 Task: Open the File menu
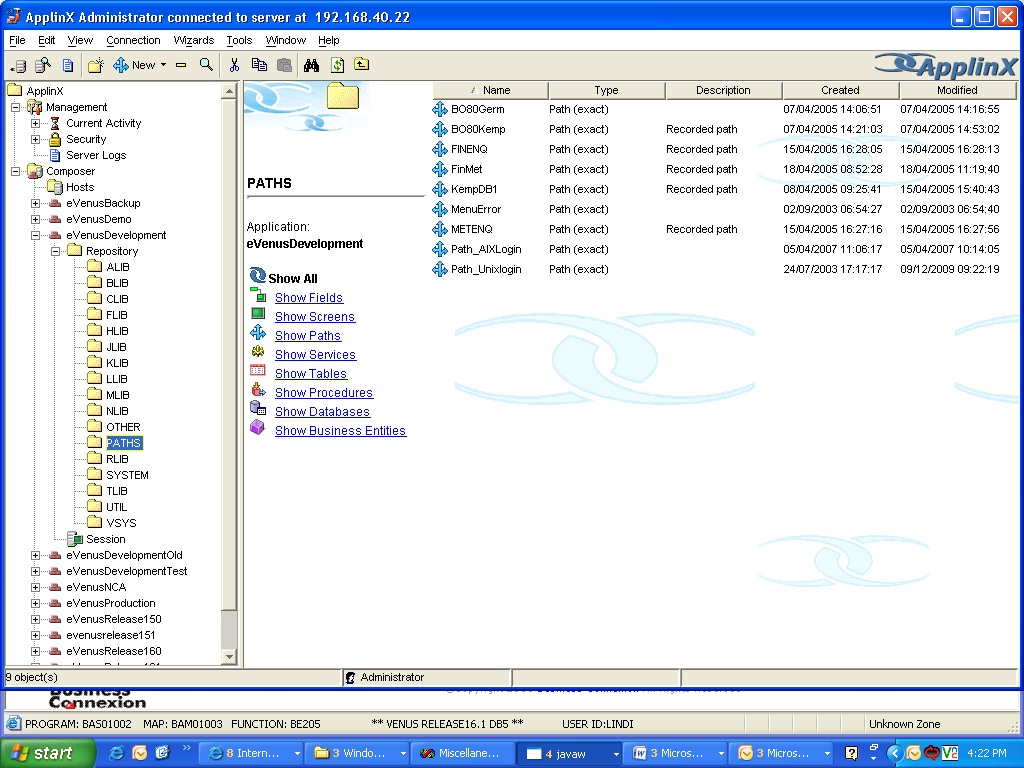(x=17, y=40)
